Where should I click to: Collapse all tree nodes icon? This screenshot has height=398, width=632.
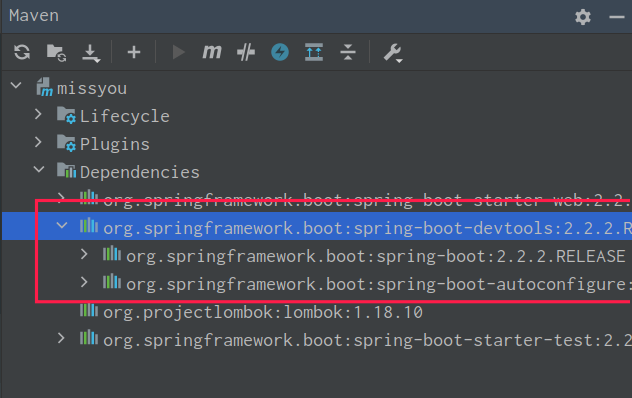[347, 52]
